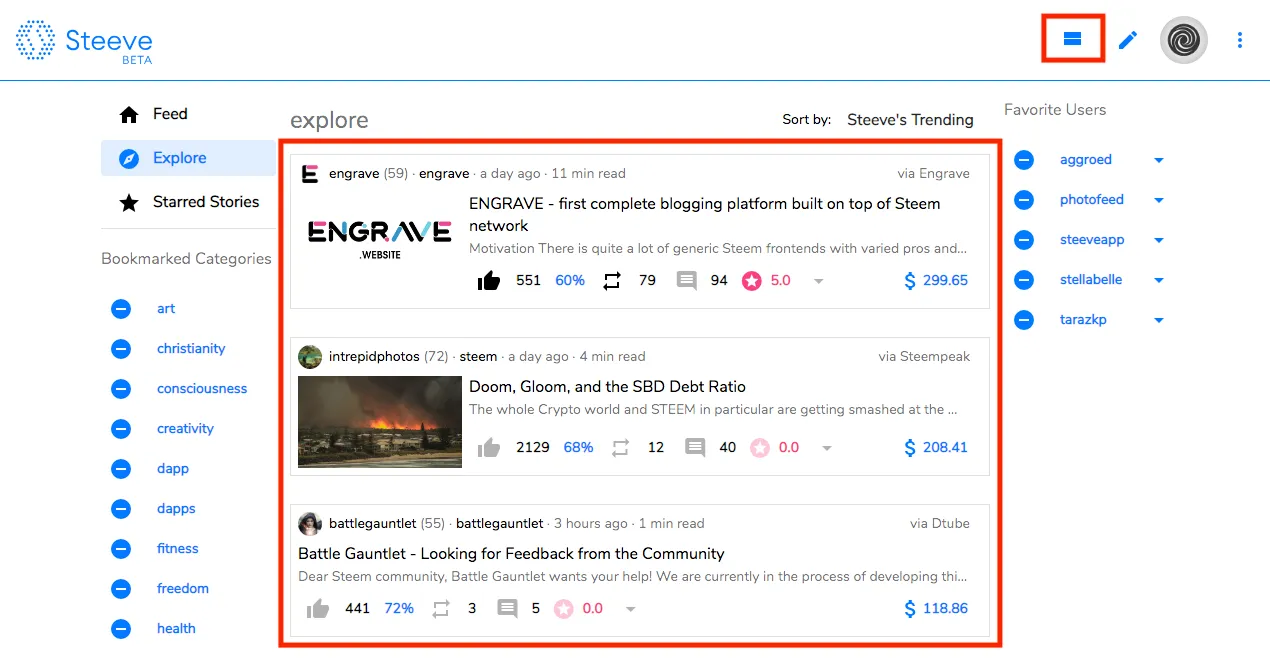Click dollar payout icon on Doom, Gloom post
Image resolution: width=1270 pixels, height=658 pixels.
910,448
